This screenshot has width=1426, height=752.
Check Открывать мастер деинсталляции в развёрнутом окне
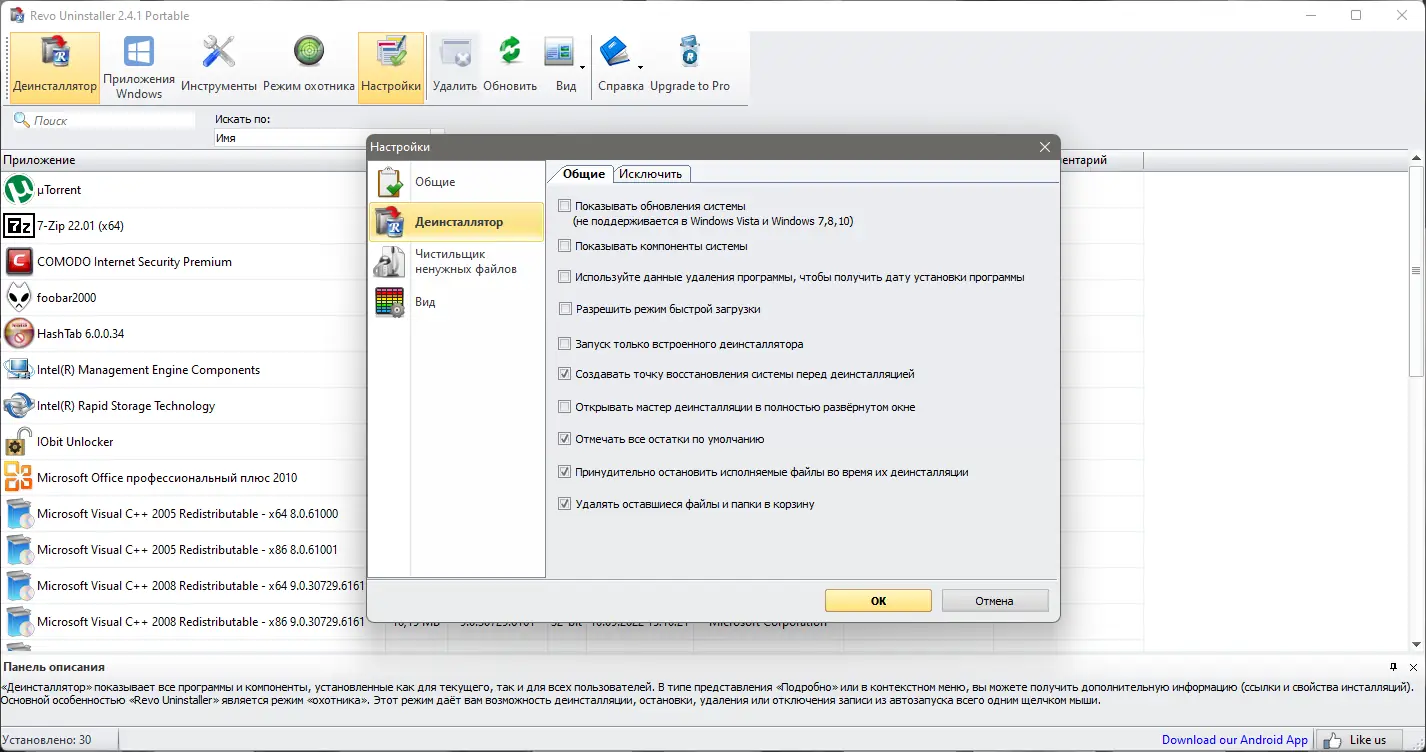pos(565,407)
